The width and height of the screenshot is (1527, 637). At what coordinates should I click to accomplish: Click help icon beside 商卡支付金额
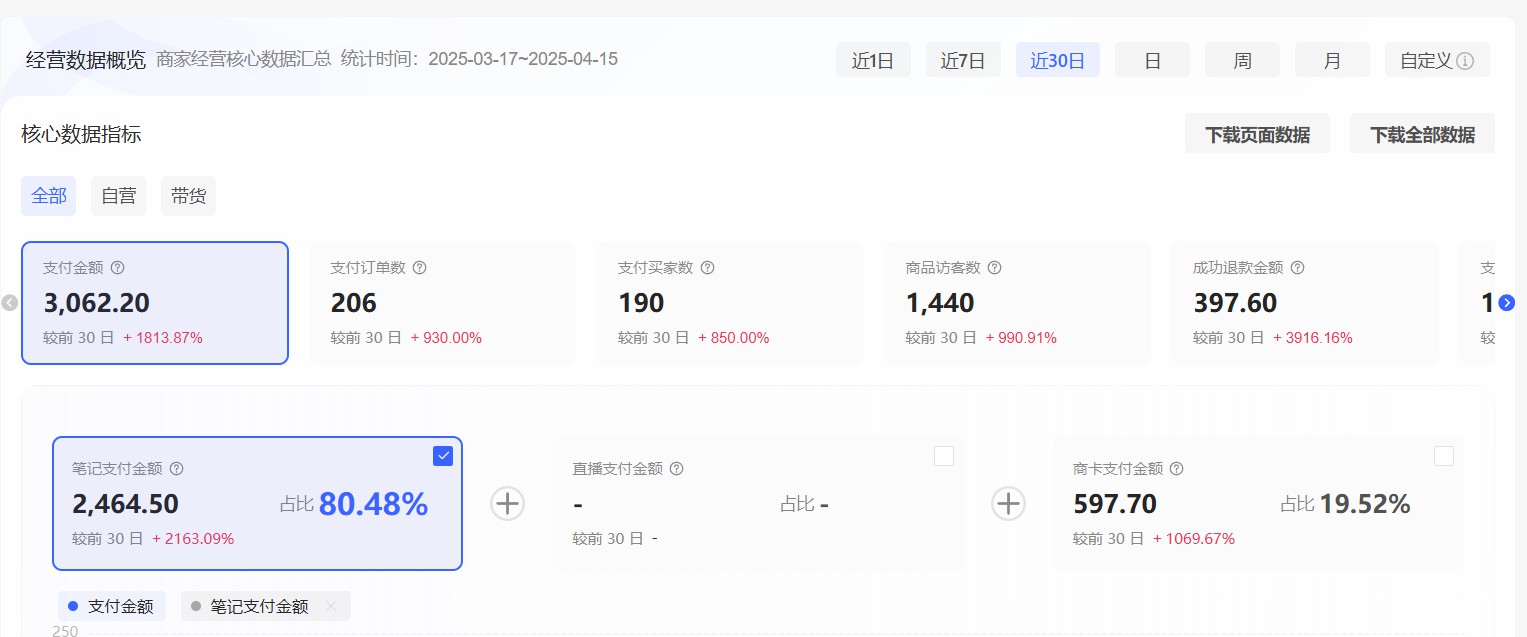click(1176, 468)
